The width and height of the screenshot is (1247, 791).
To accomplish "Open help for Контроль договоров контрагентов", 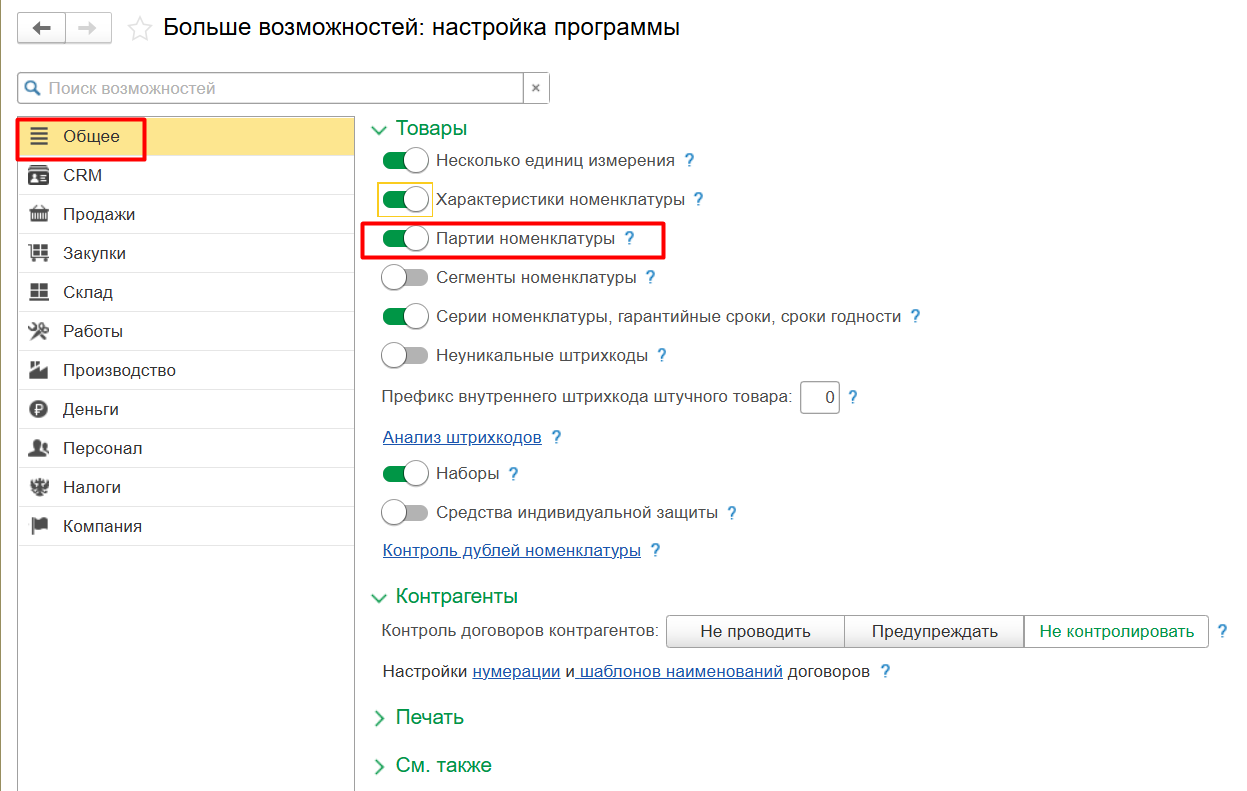I will 1222,631.
